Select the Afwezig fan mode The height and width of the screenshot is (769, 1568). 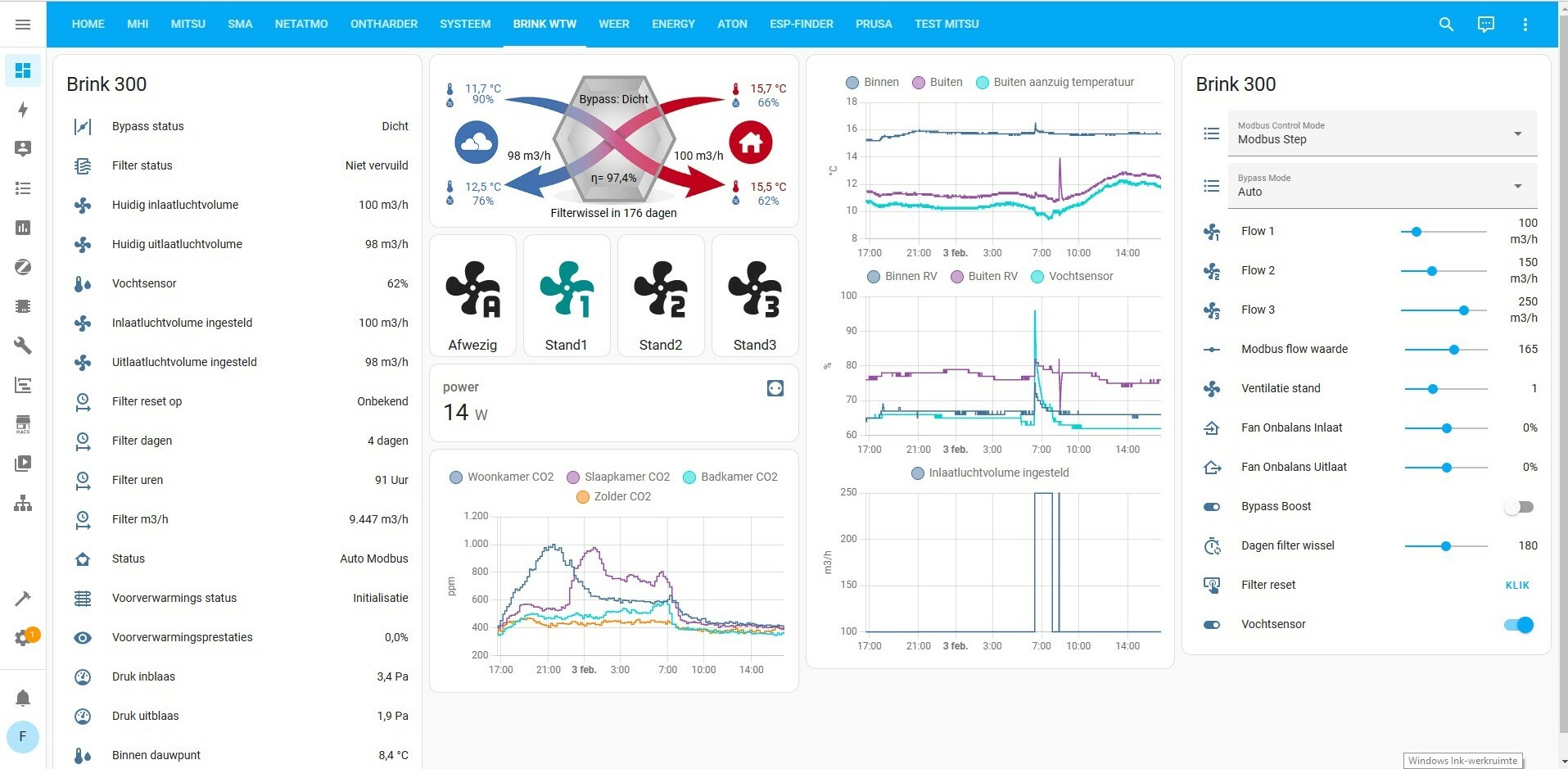click(472, 296)
